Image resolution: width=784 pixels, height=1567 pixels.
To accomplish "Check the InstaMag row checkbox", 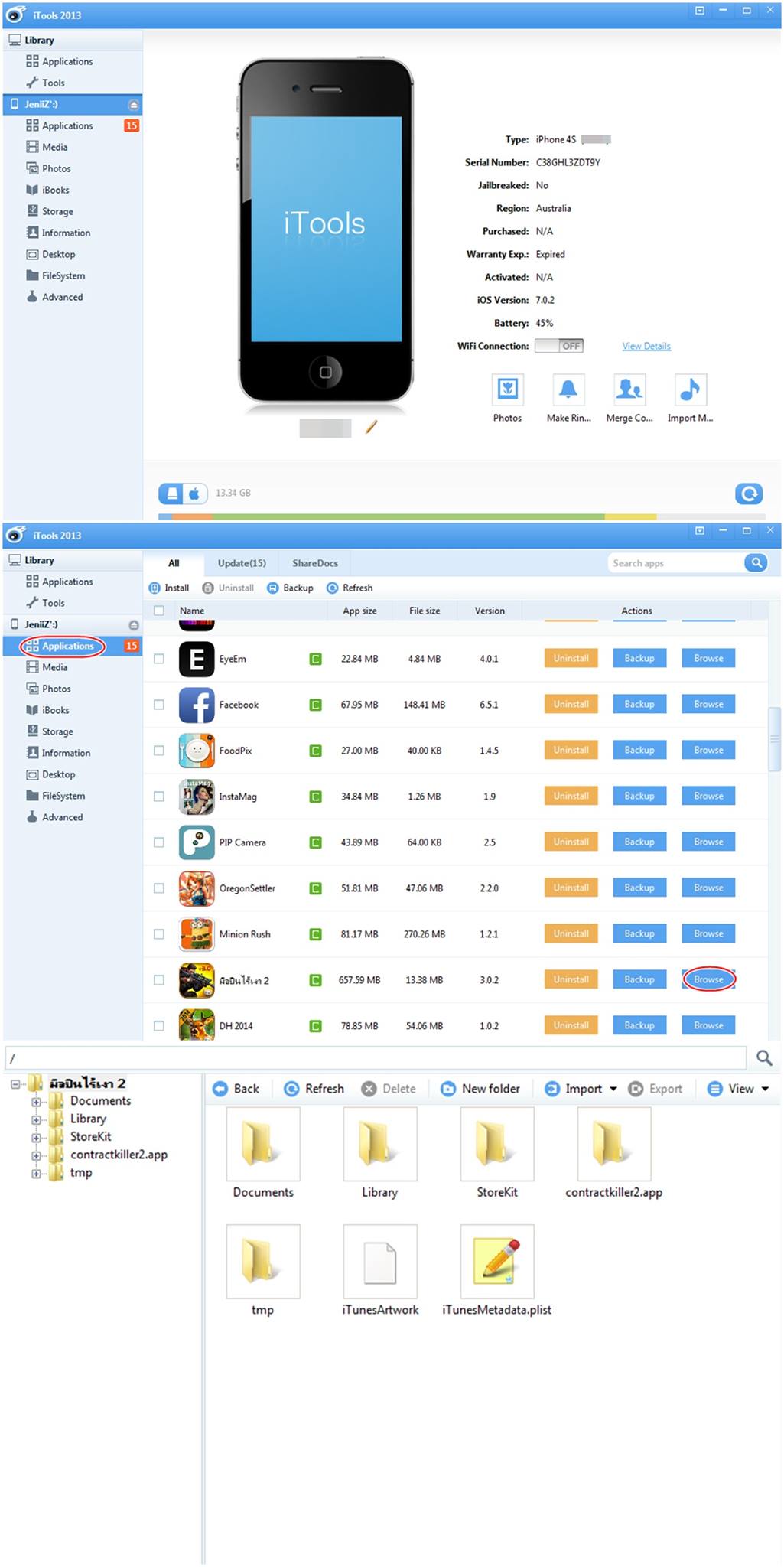I will (159, 797).
